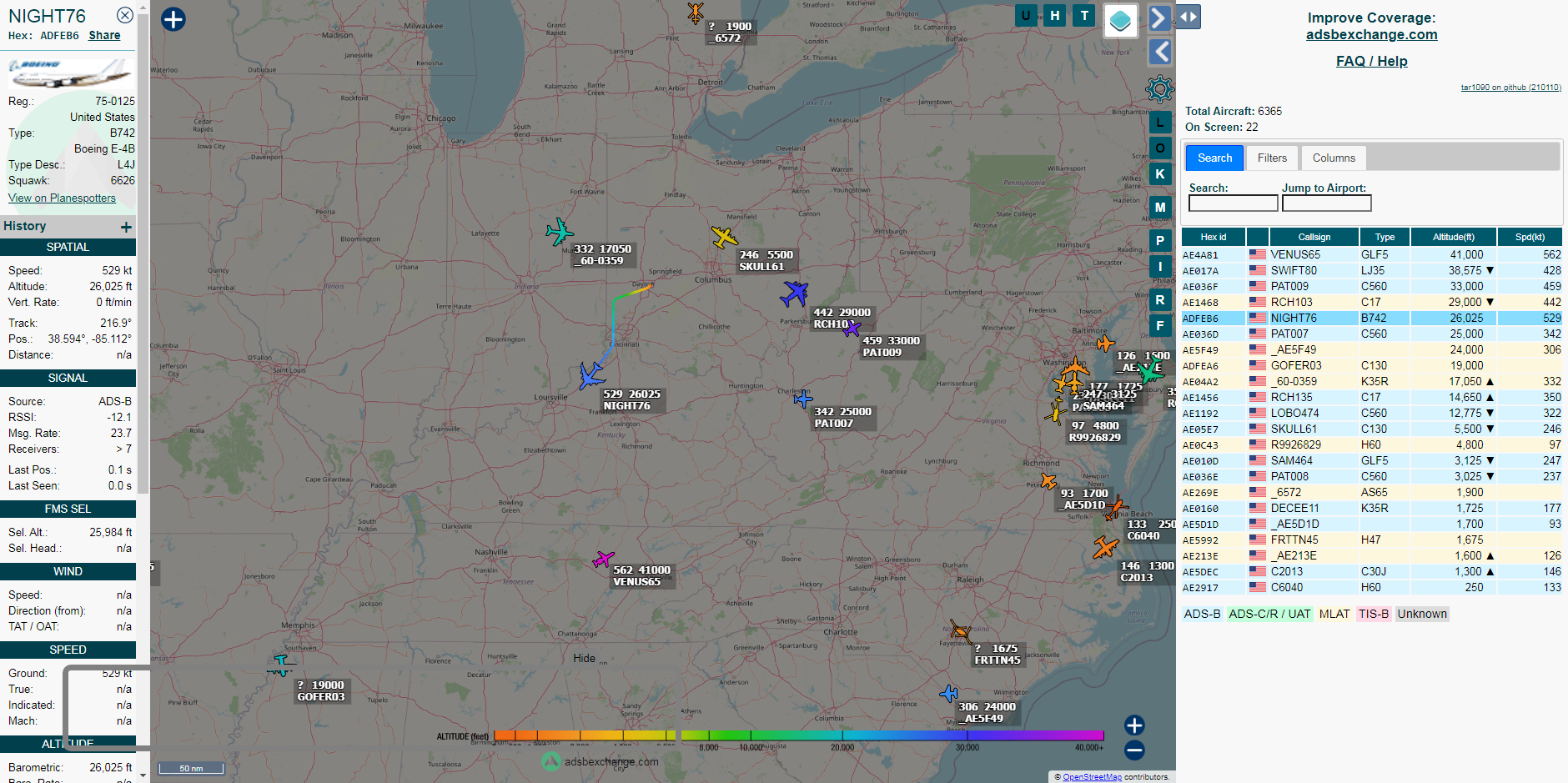Sort table by Callsign column
The image size is (1568, 783).
1314,237
